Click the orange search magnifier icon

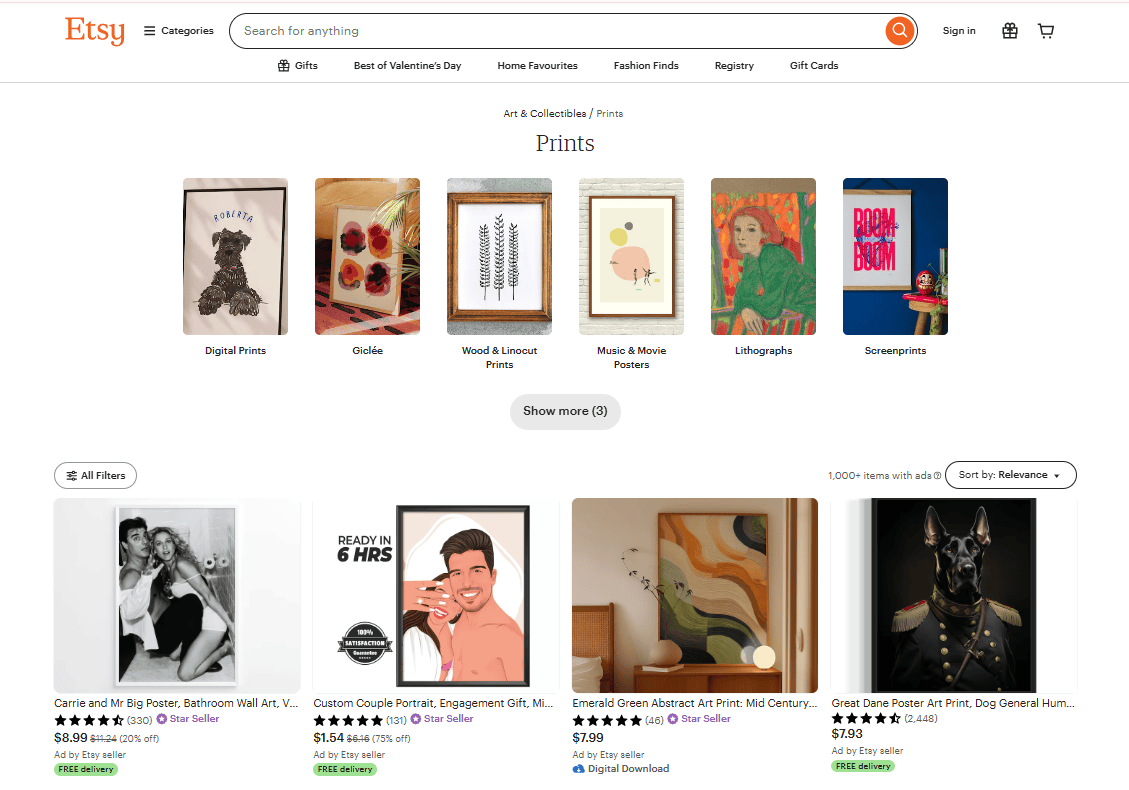pyautogui.click(x=898, y=30)
